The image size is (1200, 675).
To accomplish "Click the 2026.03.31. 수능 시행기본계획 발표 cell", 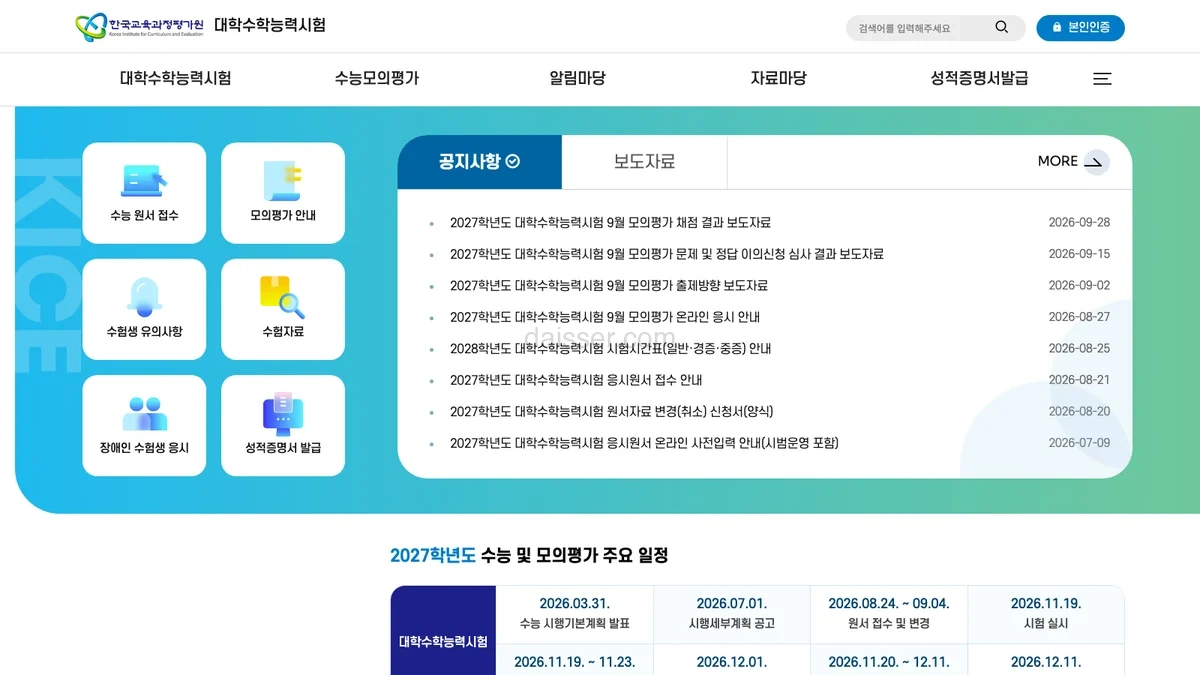I will pyautogui.click(x=575, y=614).
